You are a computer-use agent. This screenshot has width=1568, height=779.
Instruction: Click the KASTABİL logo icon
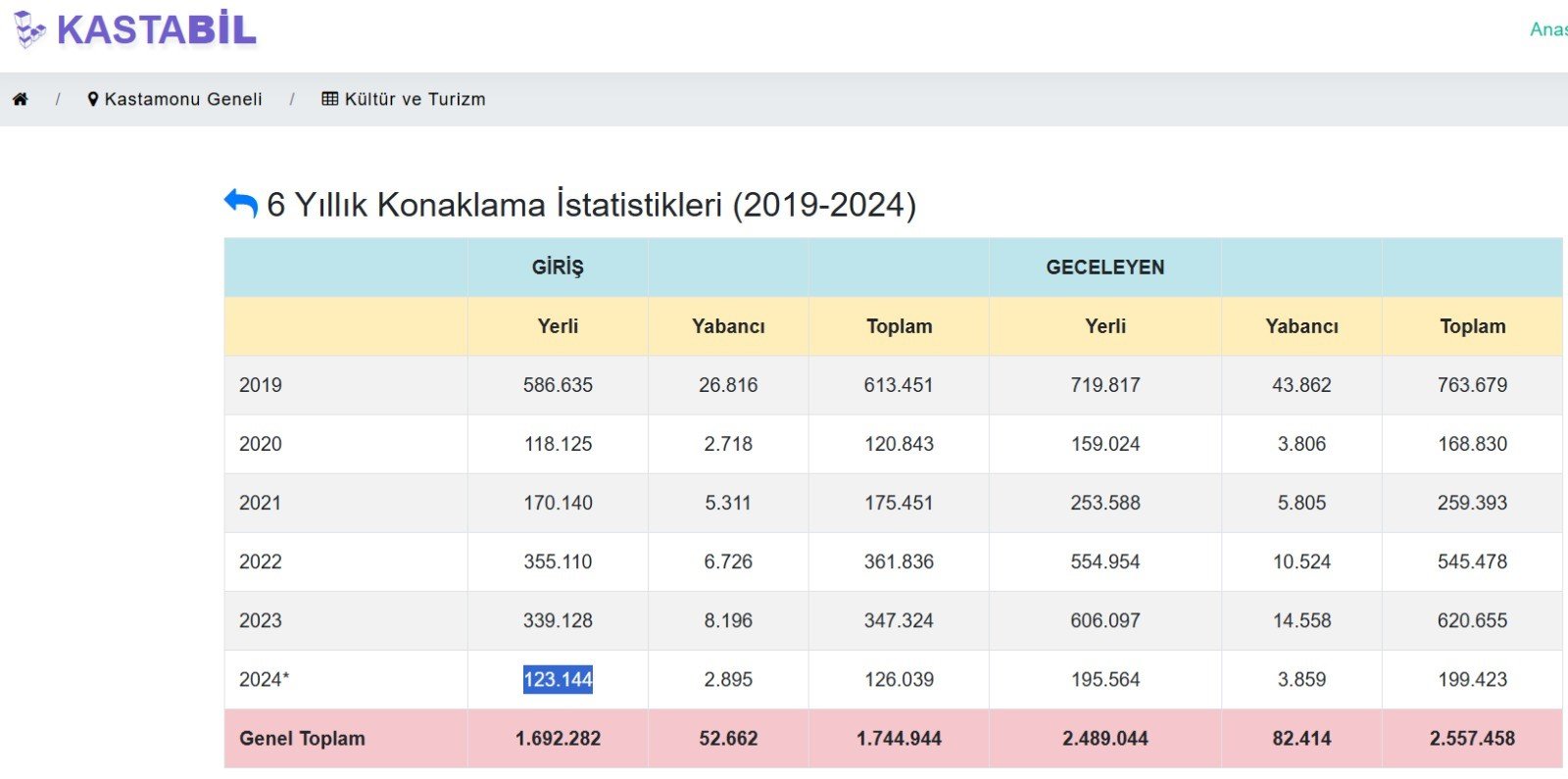[29, 29]
